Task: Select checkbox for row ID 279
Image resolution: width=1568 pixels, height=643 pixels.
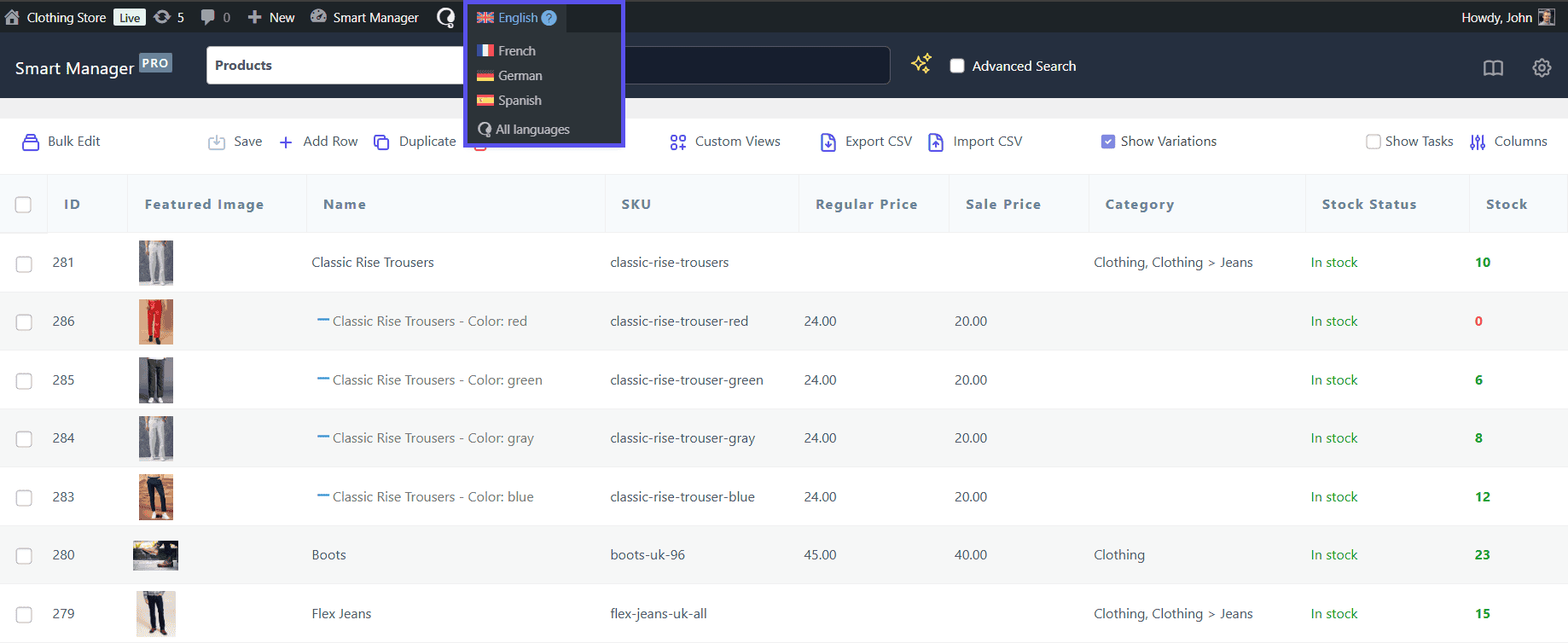Action: [x=24, y=615]
